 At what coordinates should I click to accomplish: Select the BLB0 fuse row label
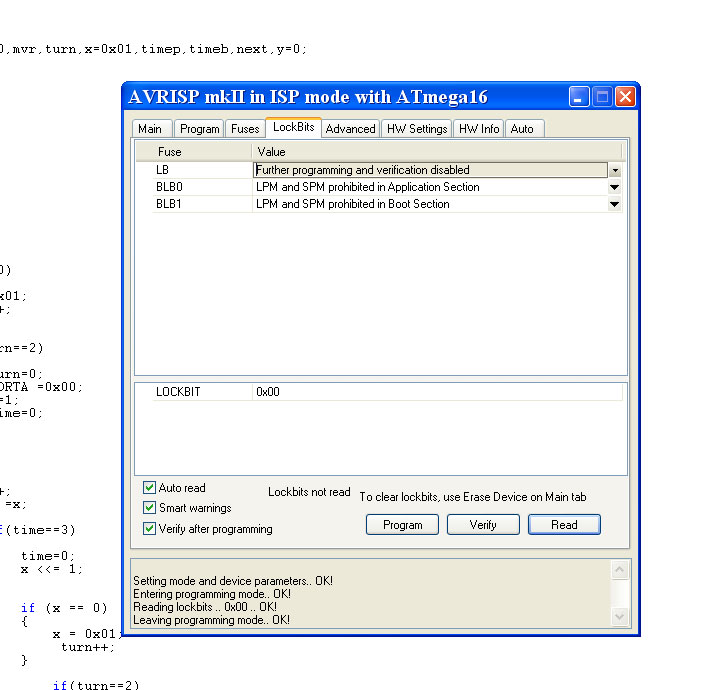[x=169, y=187]
